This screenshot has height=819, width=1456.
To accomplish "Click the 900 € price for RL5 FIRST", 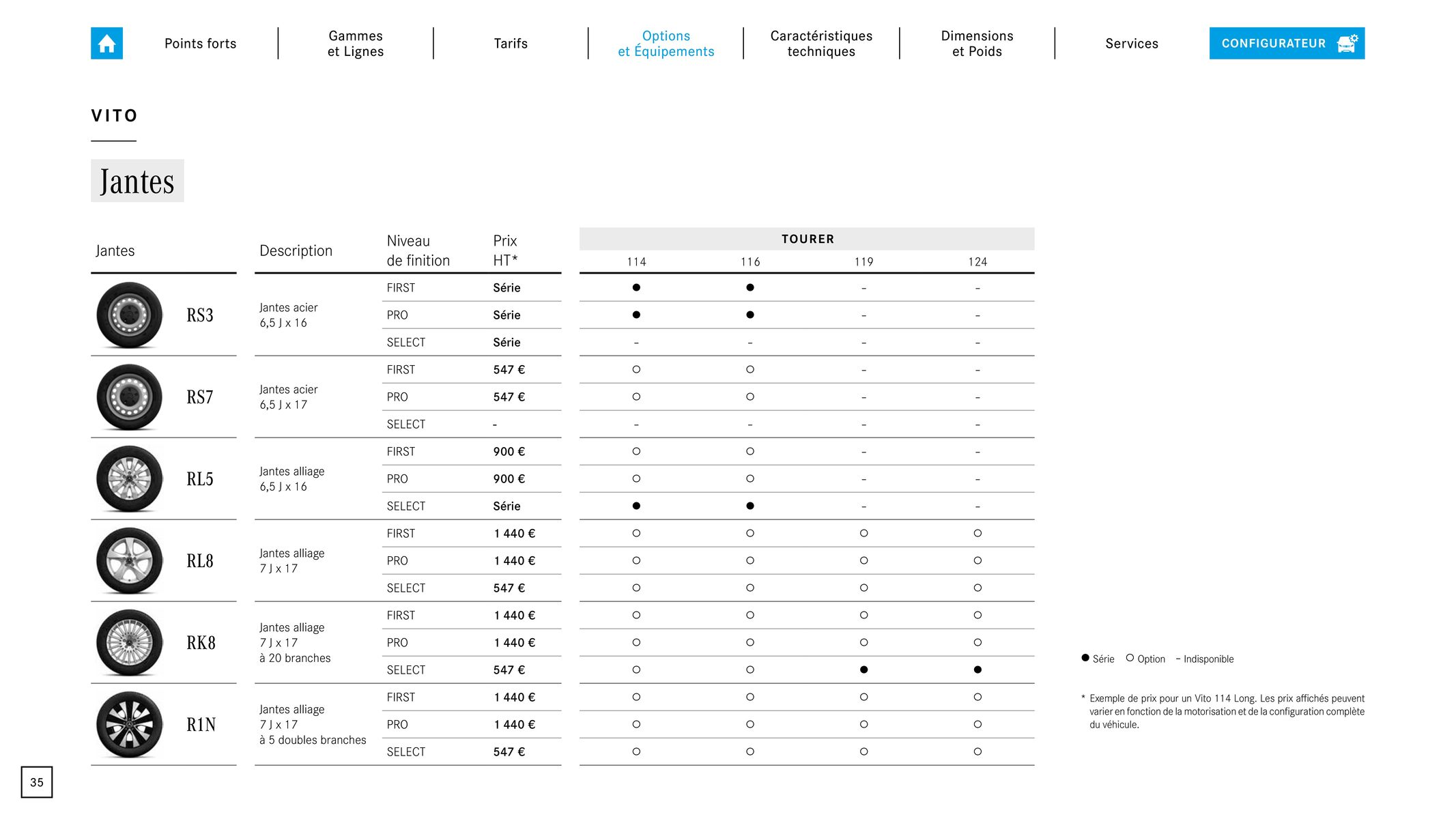I will 509,451.
